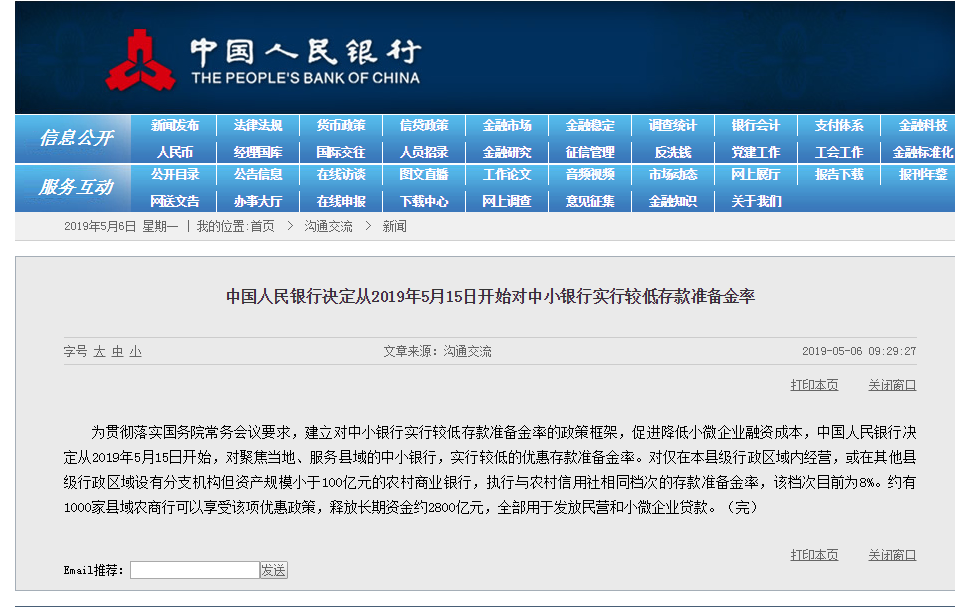Click the article headline about 存款准备金率
Screen dimensions: 955x607
[x=490, y=296]
